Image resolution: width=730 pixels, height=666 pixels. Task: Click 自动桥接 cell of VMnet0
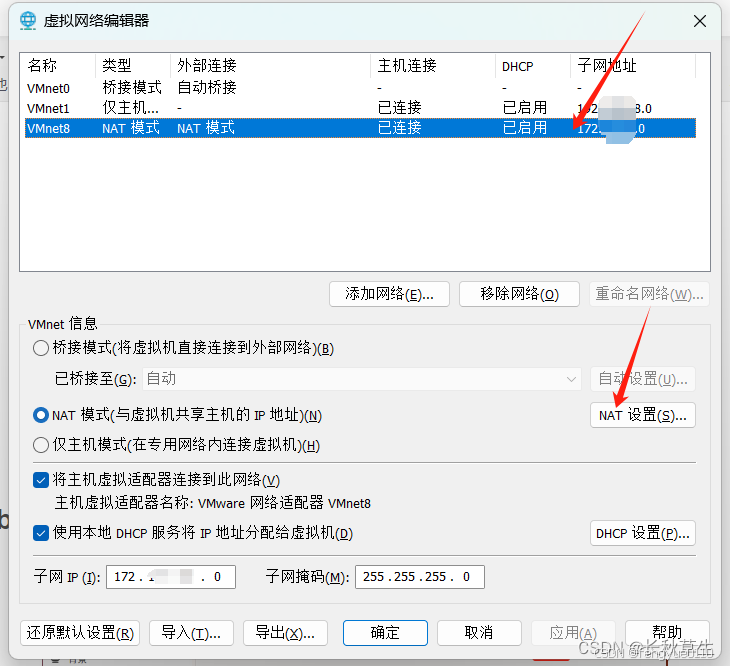pyautogui.click(x=207, y=87)
